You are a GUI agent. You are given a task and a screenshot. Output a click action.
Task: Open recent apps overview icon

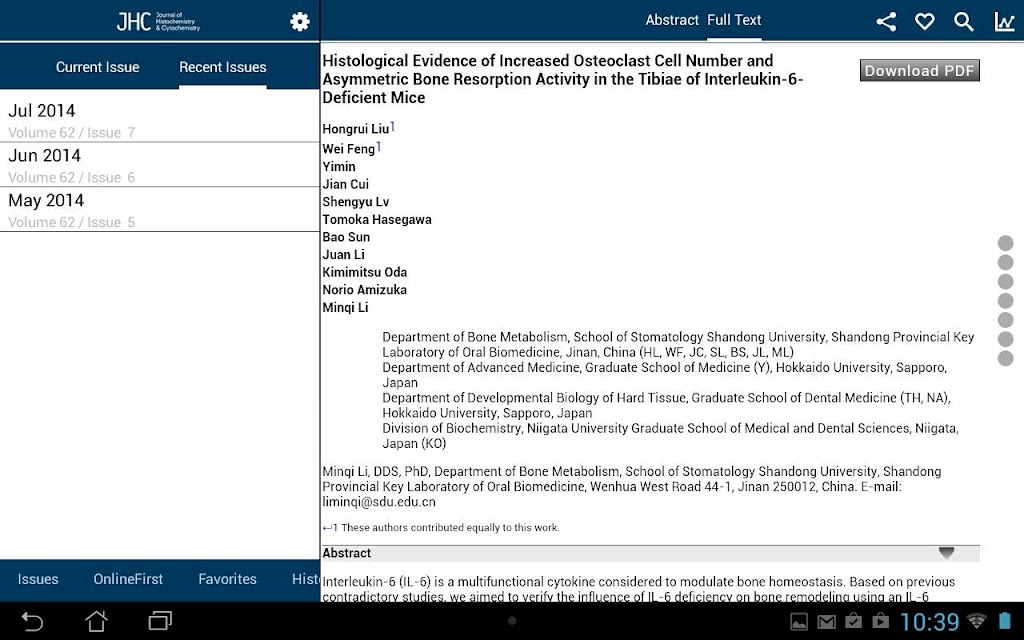click(x=160, y=621)
